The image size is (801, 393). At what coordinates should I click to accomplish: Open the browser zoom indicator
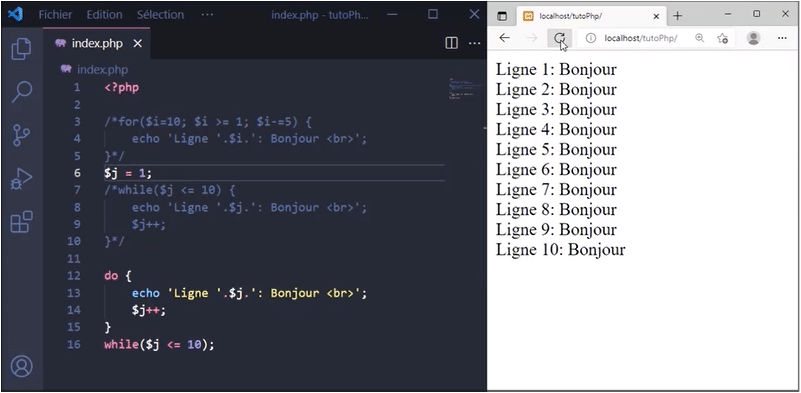(699, 38)
